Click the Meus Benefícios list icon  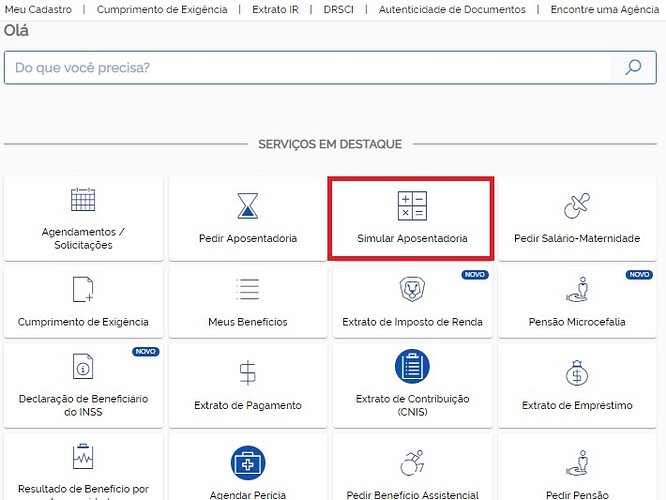[x=247, y=289]
